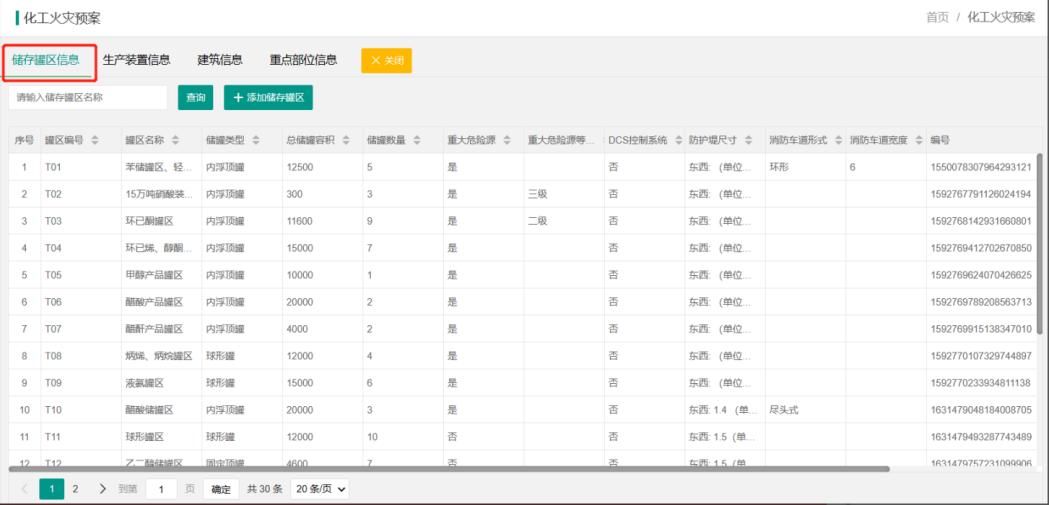Open the 20条/页 page size dropdown
1049x505 pixels.
[320, 489]
